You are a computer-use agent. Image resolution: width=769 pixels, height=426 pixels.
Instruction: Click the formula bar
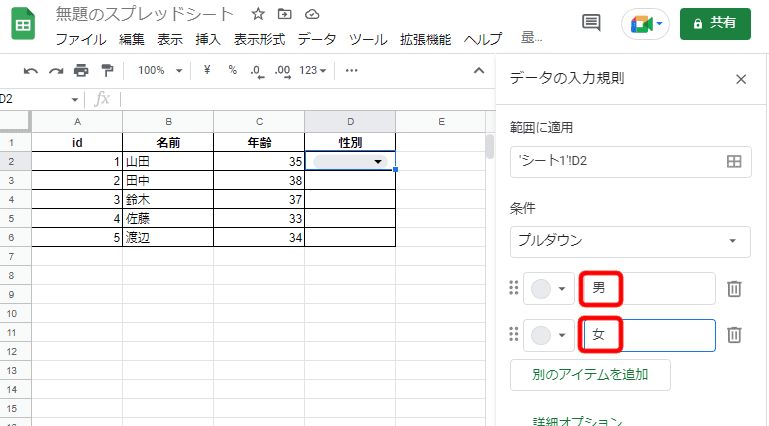click(x=307, y=100)
